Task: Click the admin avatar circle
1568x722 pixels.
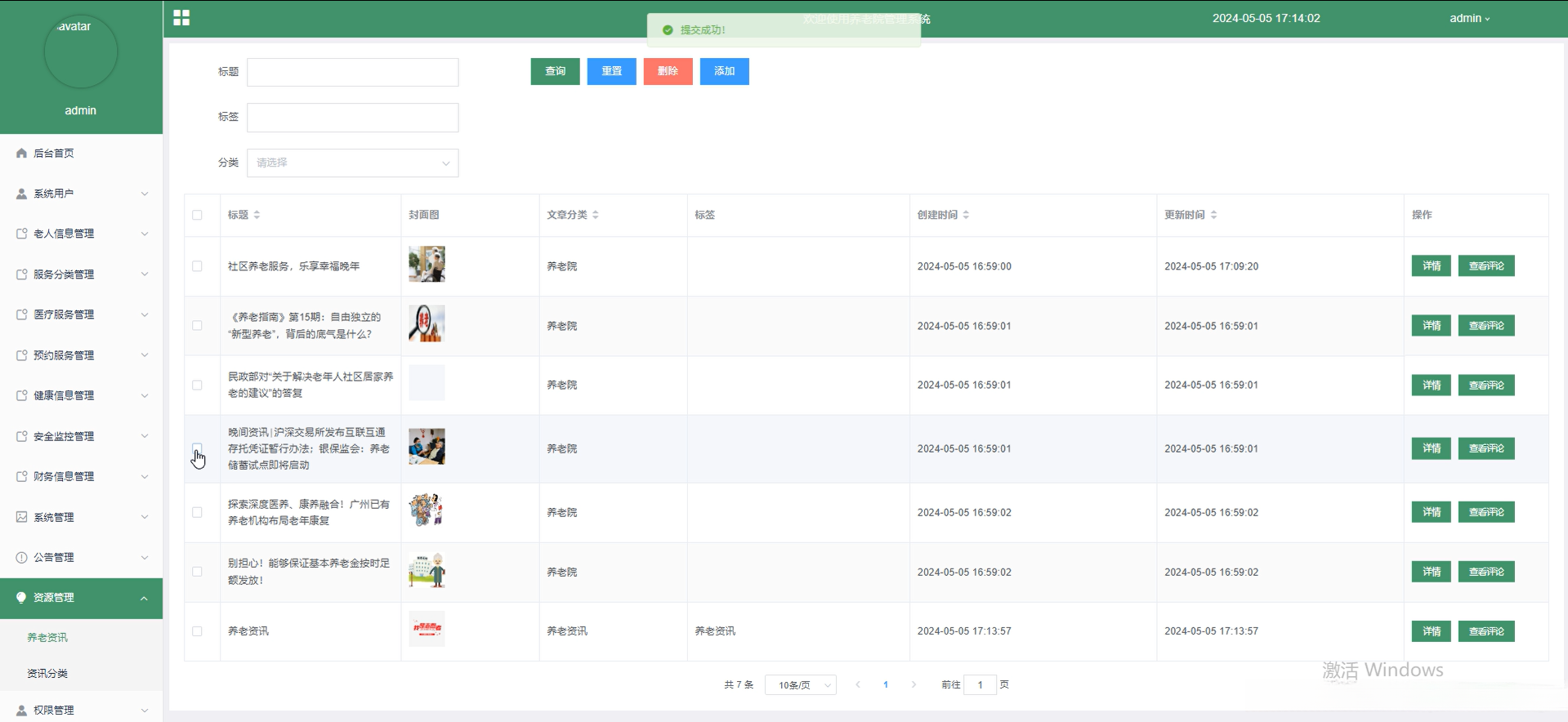Action: point(81,51)
